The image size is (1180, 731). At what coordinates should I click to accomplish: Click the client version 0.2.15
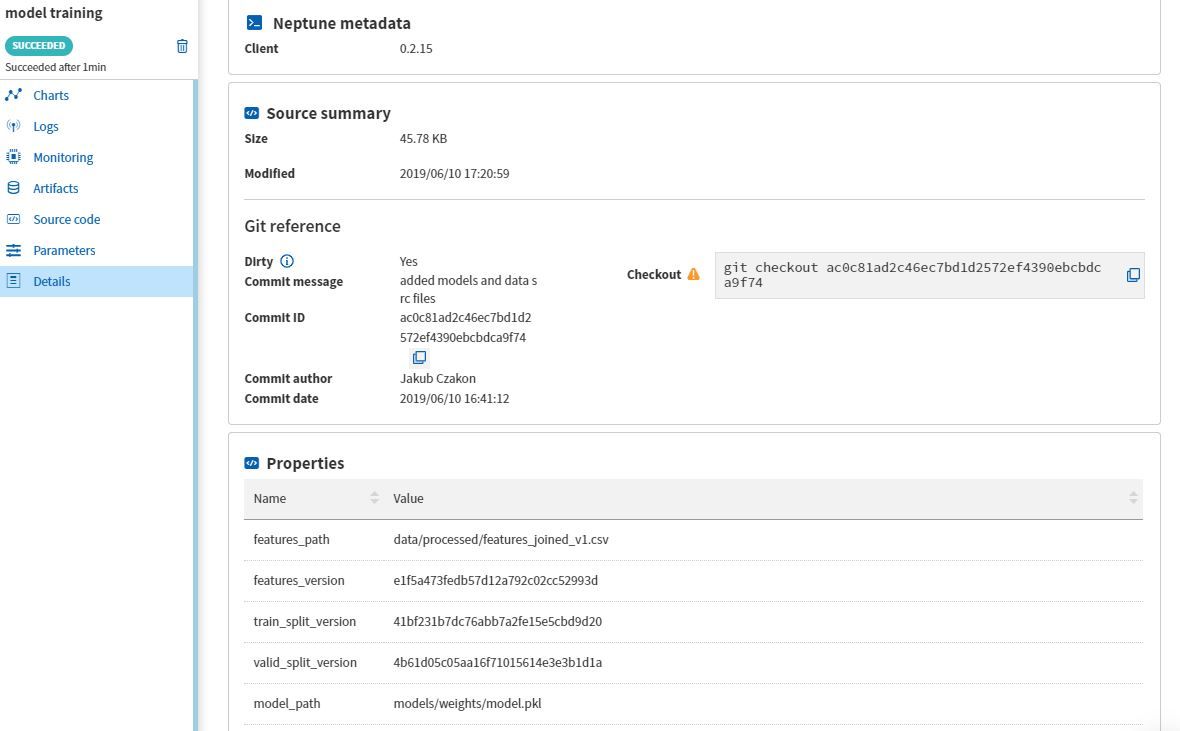point(416,48)
